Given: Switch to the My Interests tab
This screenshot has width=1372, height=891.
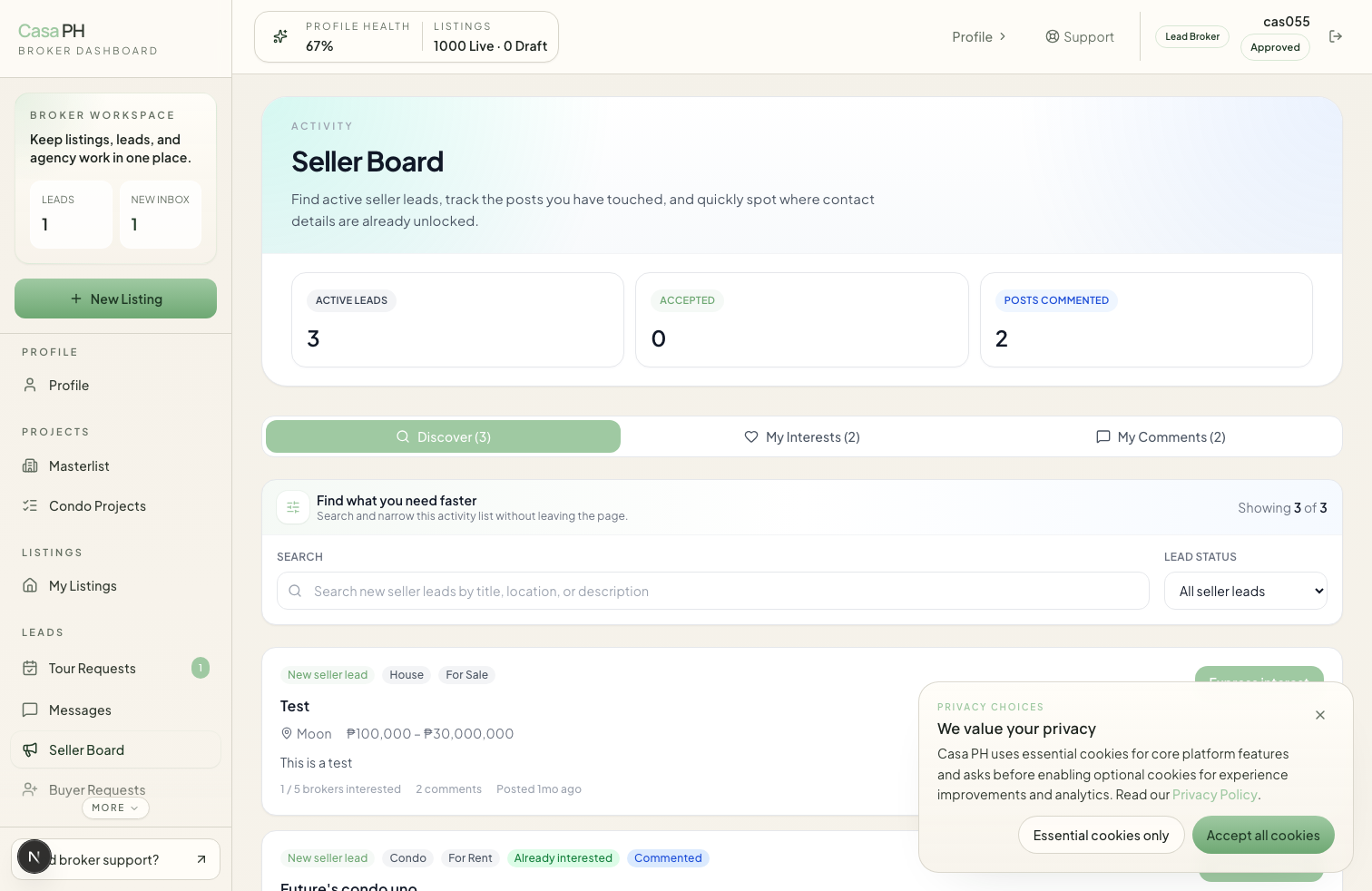Looking at the screenshot, I should click(801, 436).
